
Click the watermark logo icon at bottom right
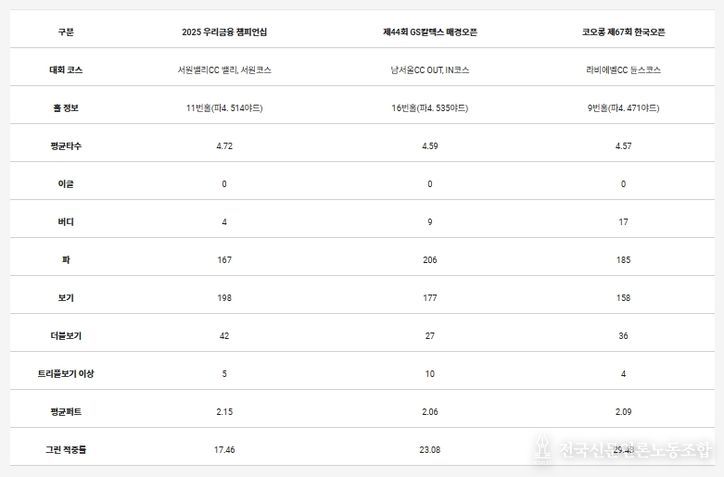click(545, 447)
